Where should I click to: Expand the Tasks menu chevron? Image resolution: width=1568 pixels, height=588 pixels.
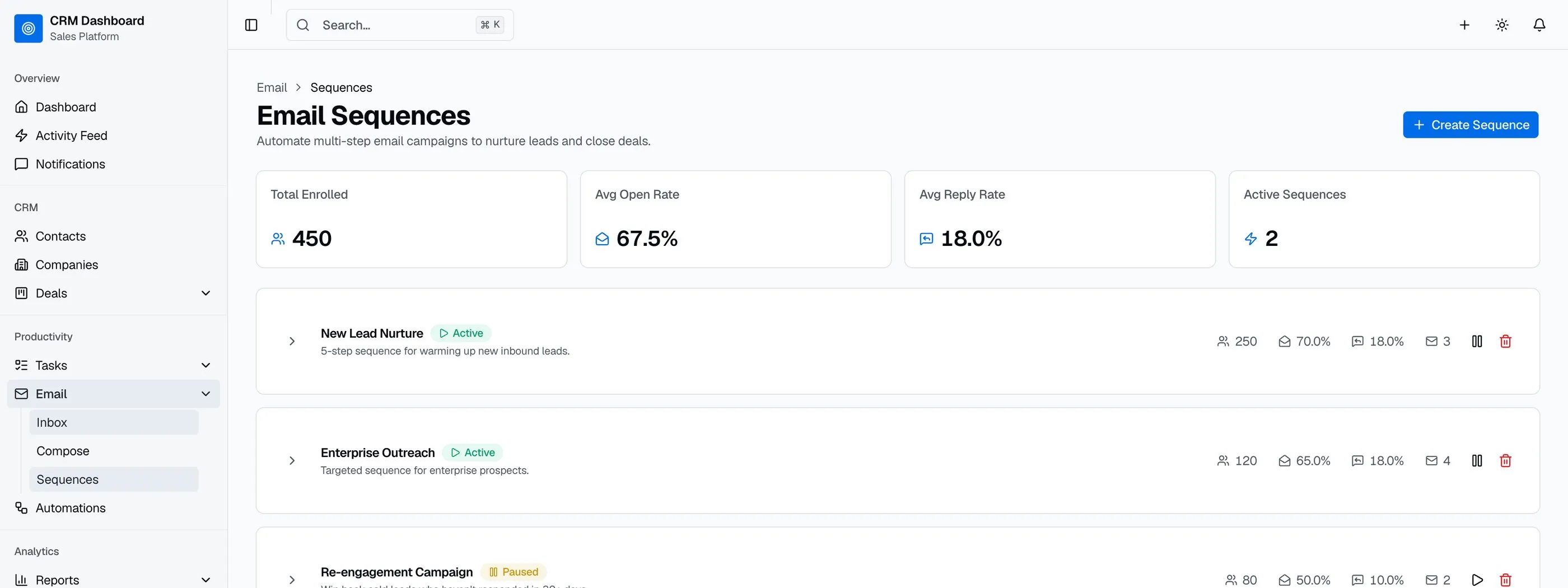click(x=206, y=365)
